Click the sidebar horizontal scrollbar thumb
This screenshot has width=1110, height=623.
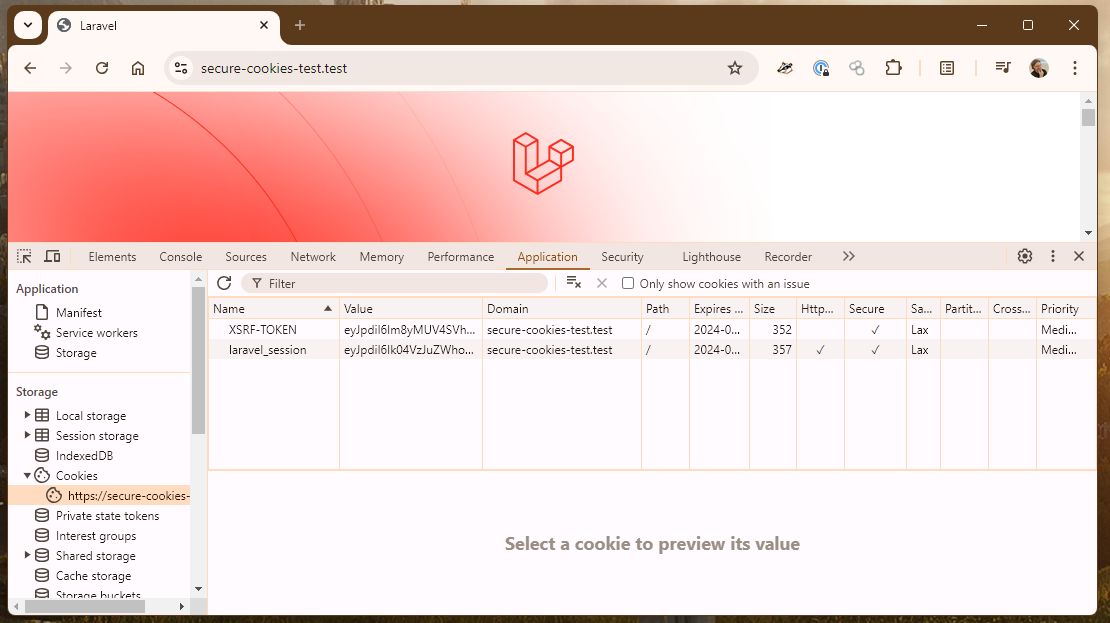coord(85,607)
